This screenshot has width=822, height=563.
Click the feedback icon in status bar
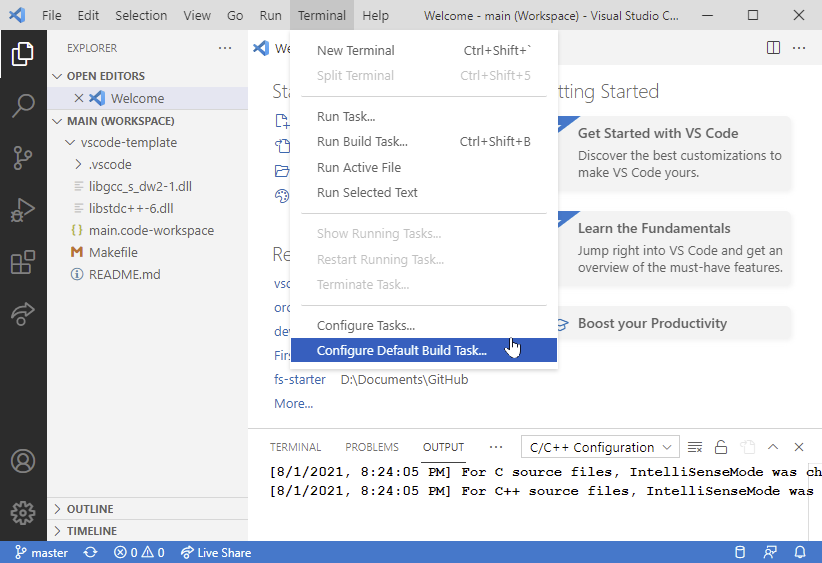(x=770, y=553)
